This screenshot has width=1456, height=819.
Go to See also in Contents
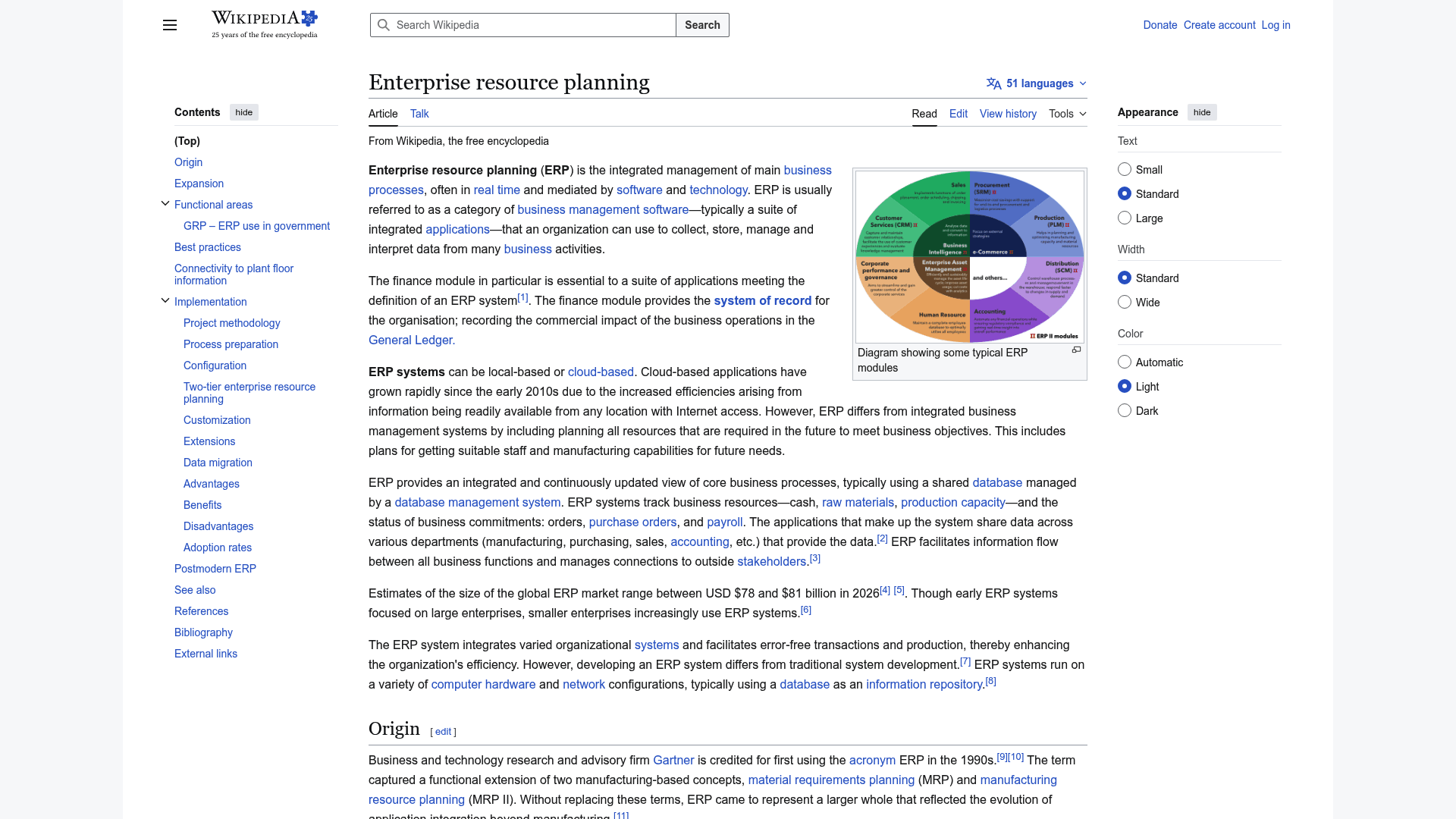pos(195,590)
